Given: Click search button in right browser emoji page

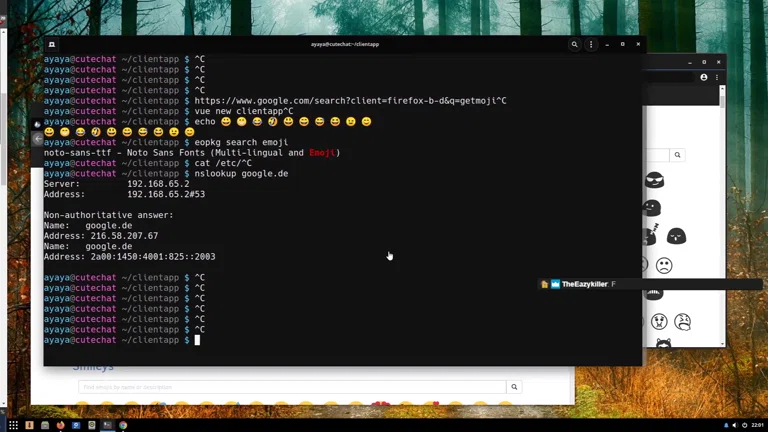Looking at the screenshot, I should pos(677,155).
